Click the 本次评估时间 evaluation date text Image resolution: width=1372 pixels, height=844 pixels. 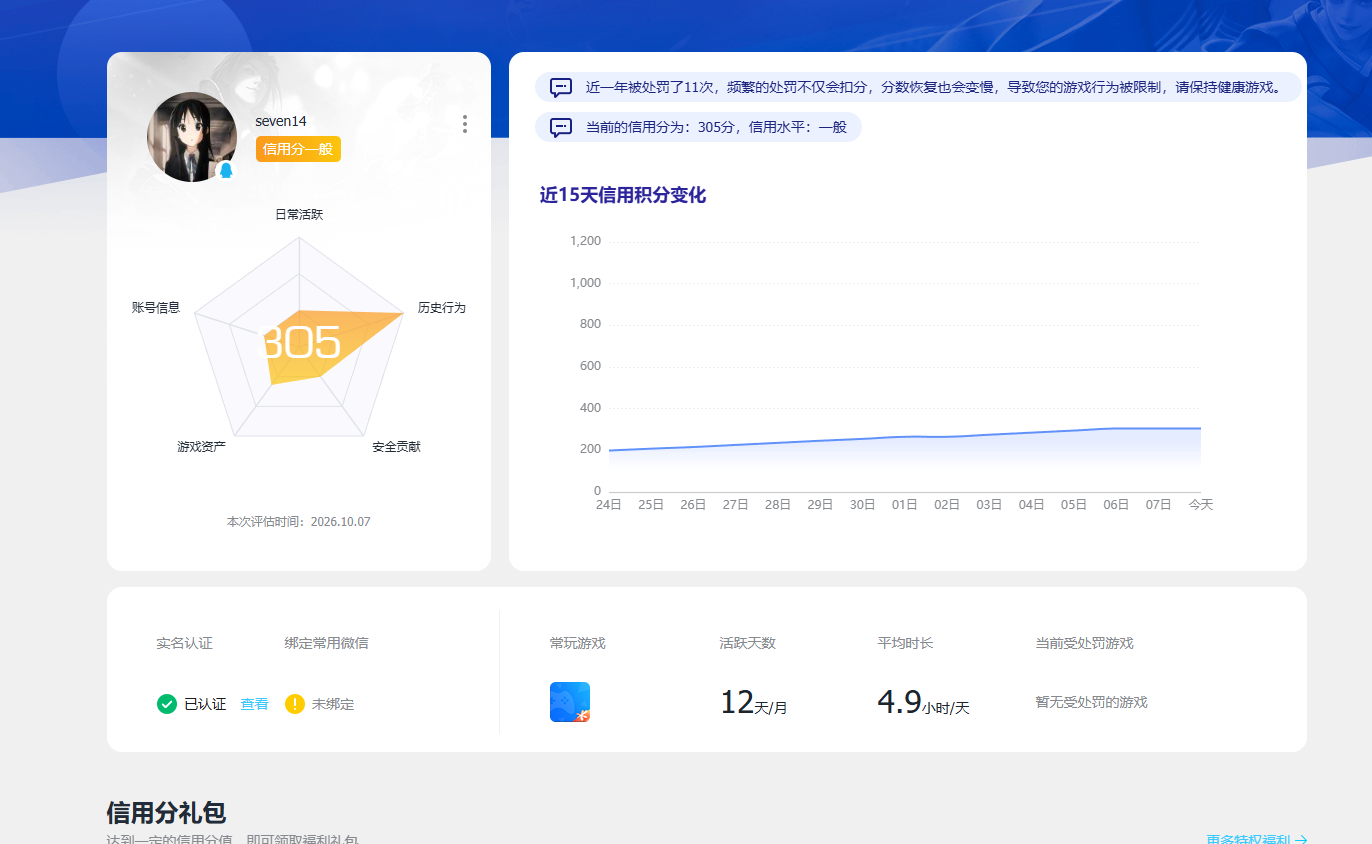pos(299,522)
